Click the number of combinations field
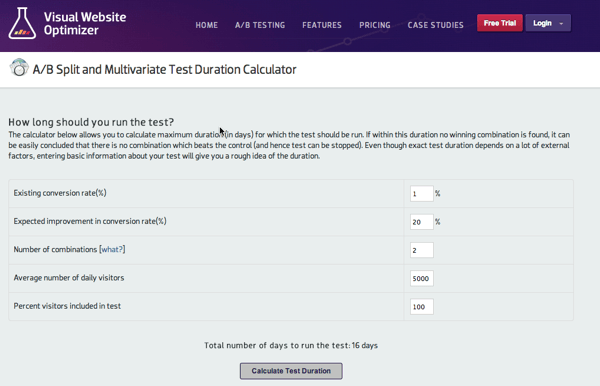This screenshot has width=600, height=386. [422, 250]
